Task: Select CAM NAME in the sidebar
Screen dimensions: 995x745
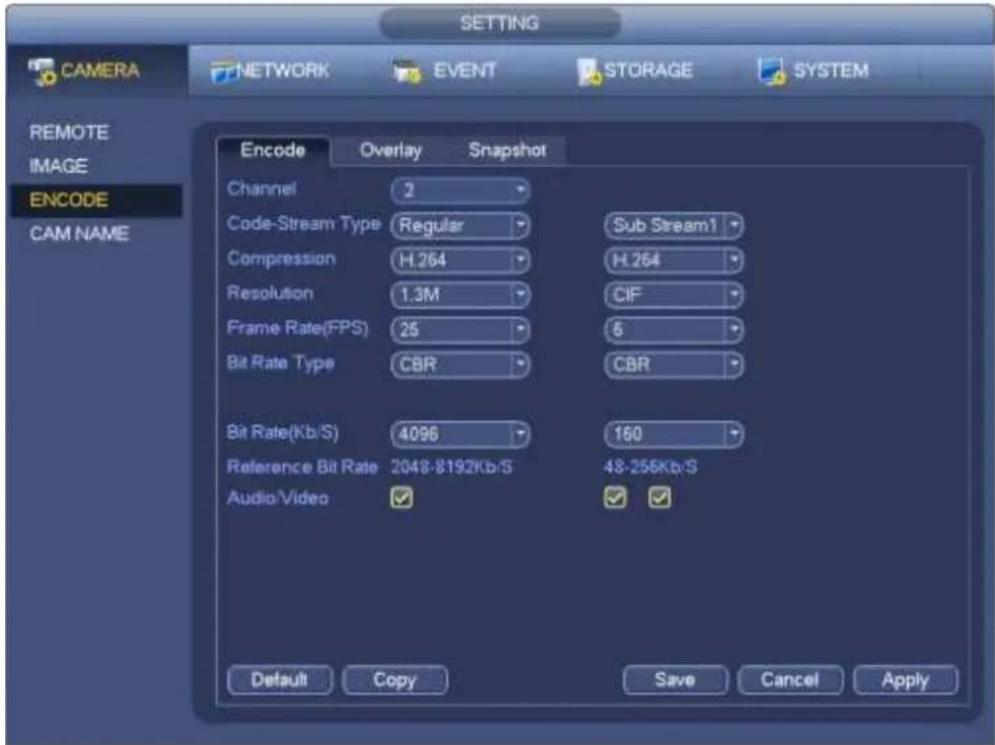Action: [x=79, y=234]
